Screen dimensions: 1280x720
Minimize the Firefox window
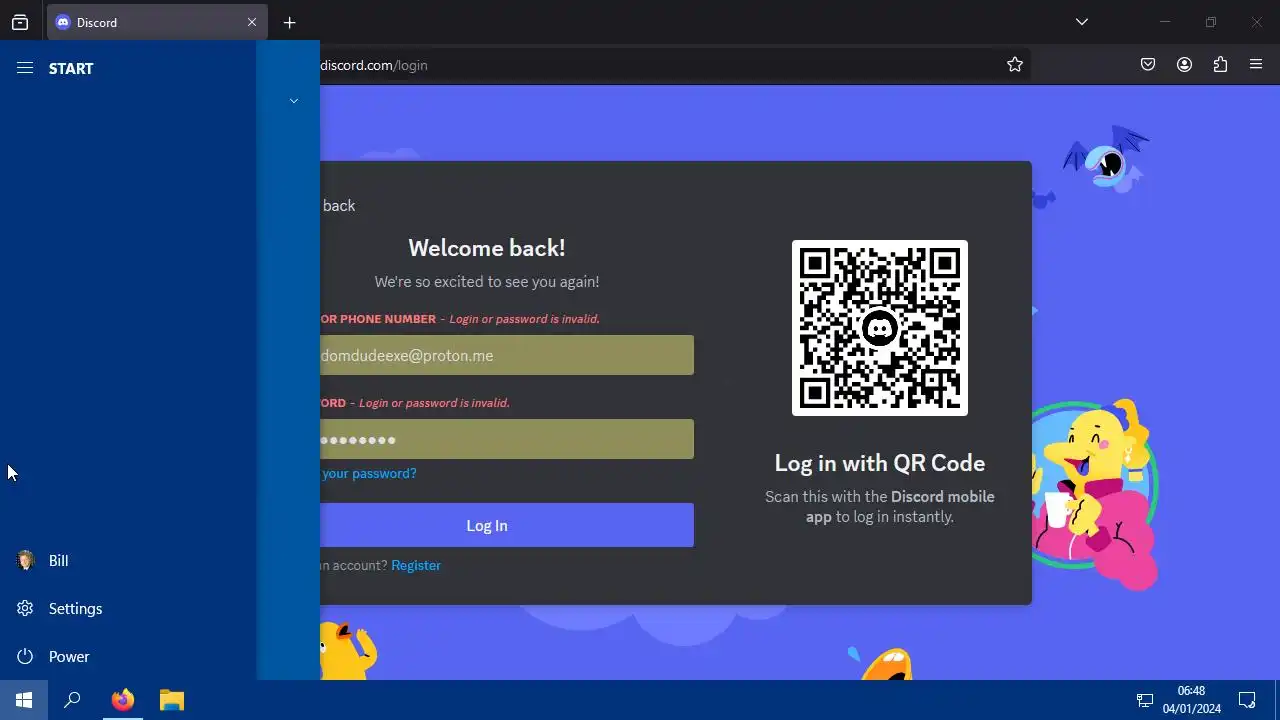(1164, 22)
